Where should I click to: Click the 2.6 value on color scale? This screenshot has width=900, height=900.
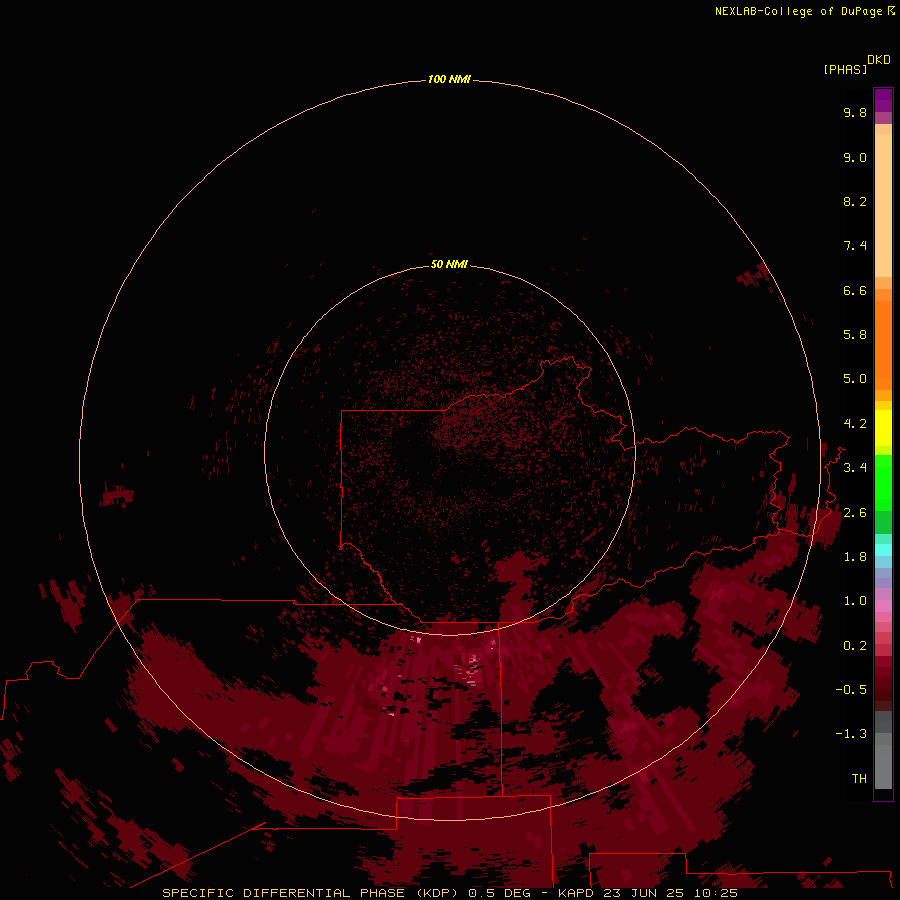click(855, 513)
